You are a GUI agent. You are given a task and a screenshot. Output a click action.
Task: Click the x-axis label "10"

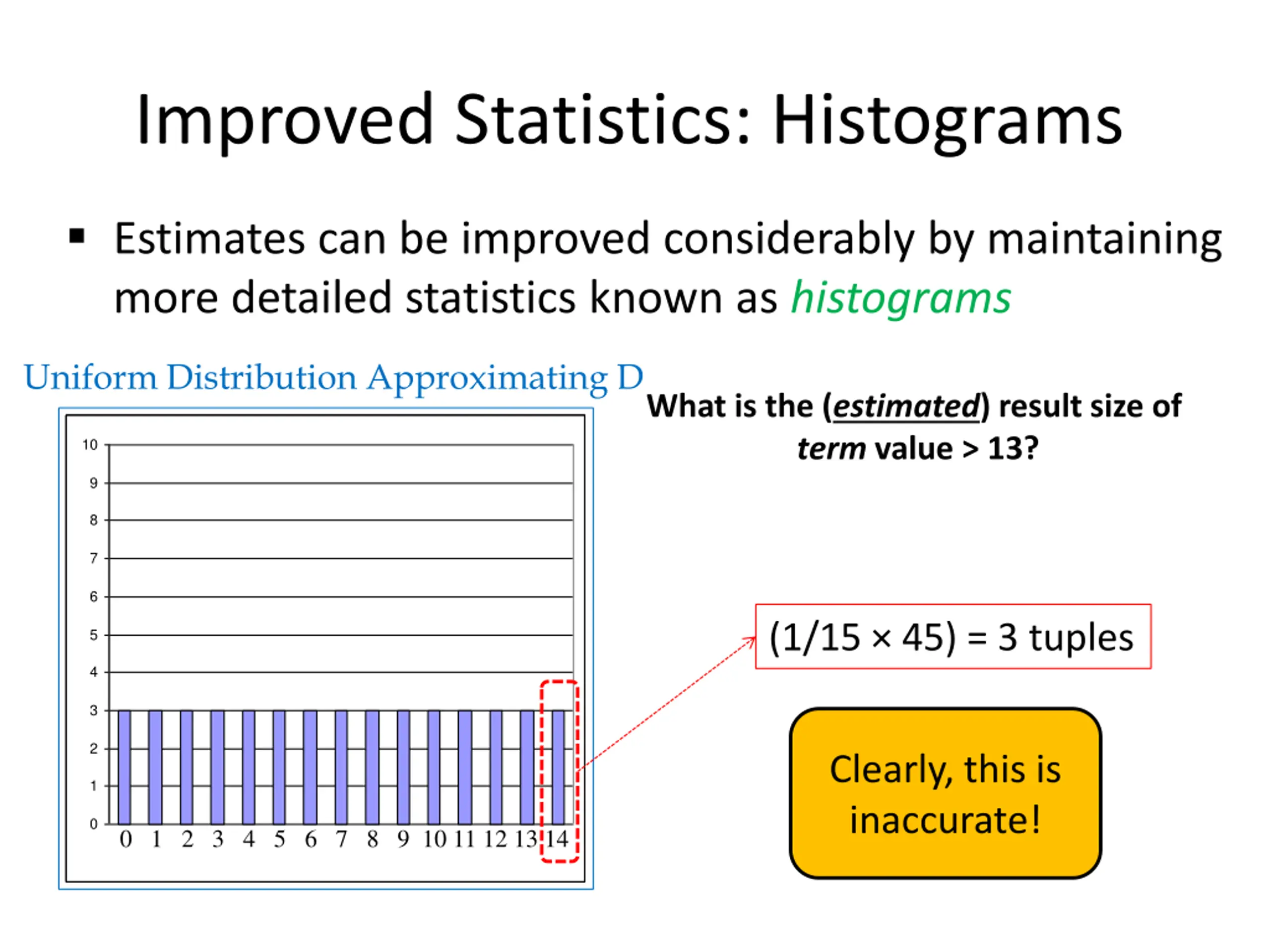(435, 839)
